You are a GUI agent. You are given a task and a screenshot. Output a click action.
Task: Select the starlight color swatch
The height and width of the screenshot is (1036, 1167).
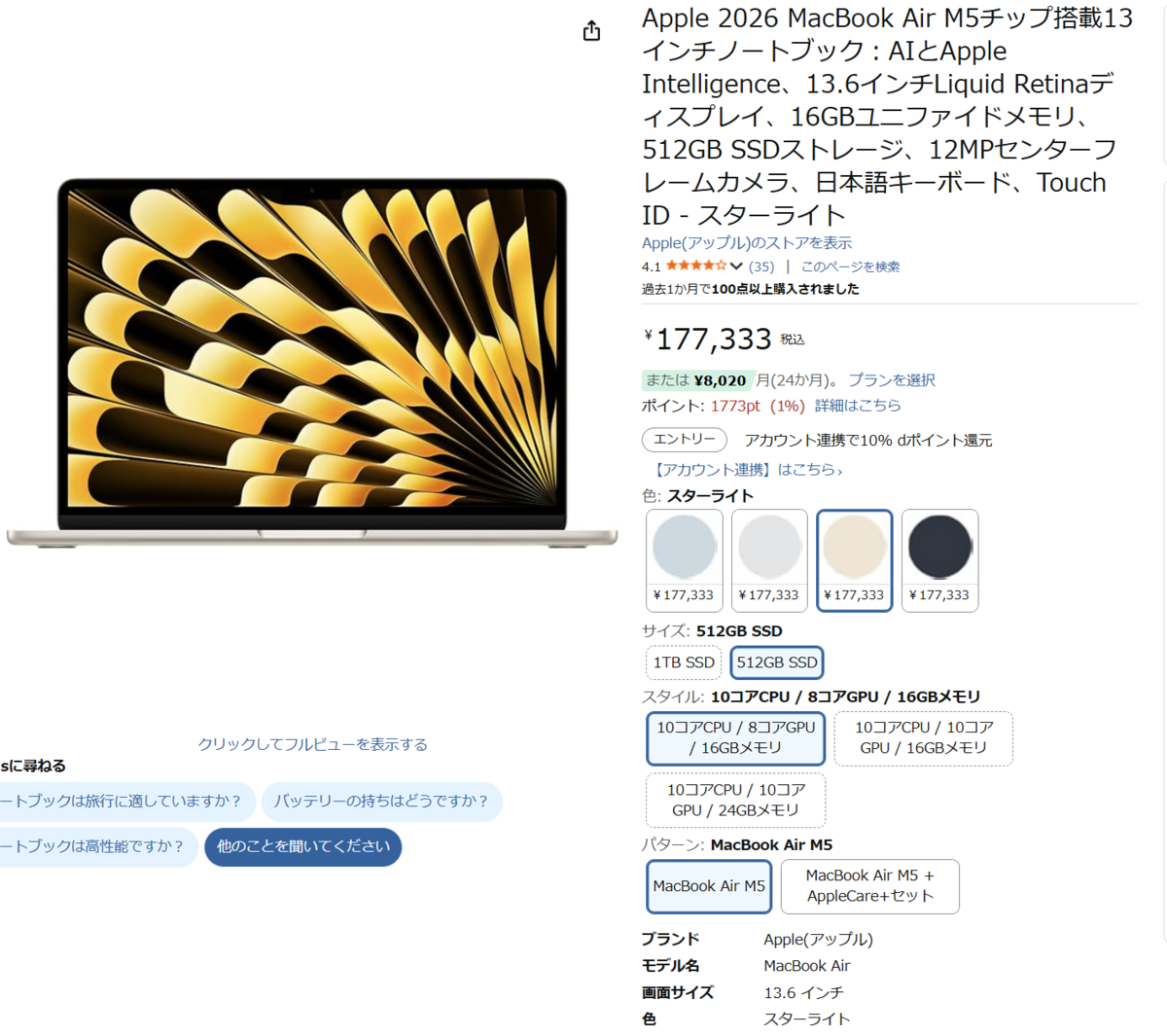[855, 560]
